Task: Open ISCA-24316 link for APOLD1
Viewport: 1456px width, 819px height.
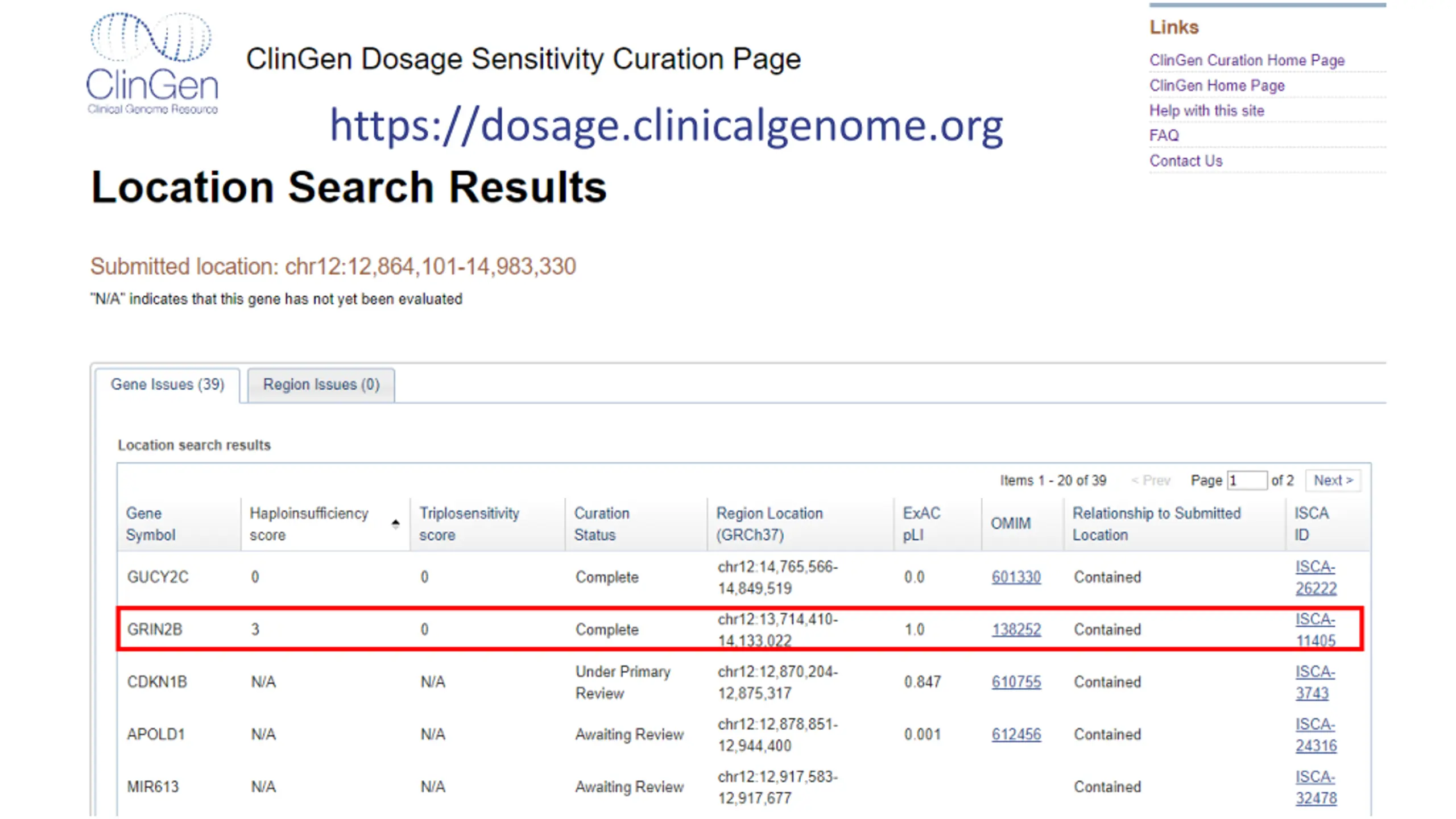Action: pos(1316,734)
